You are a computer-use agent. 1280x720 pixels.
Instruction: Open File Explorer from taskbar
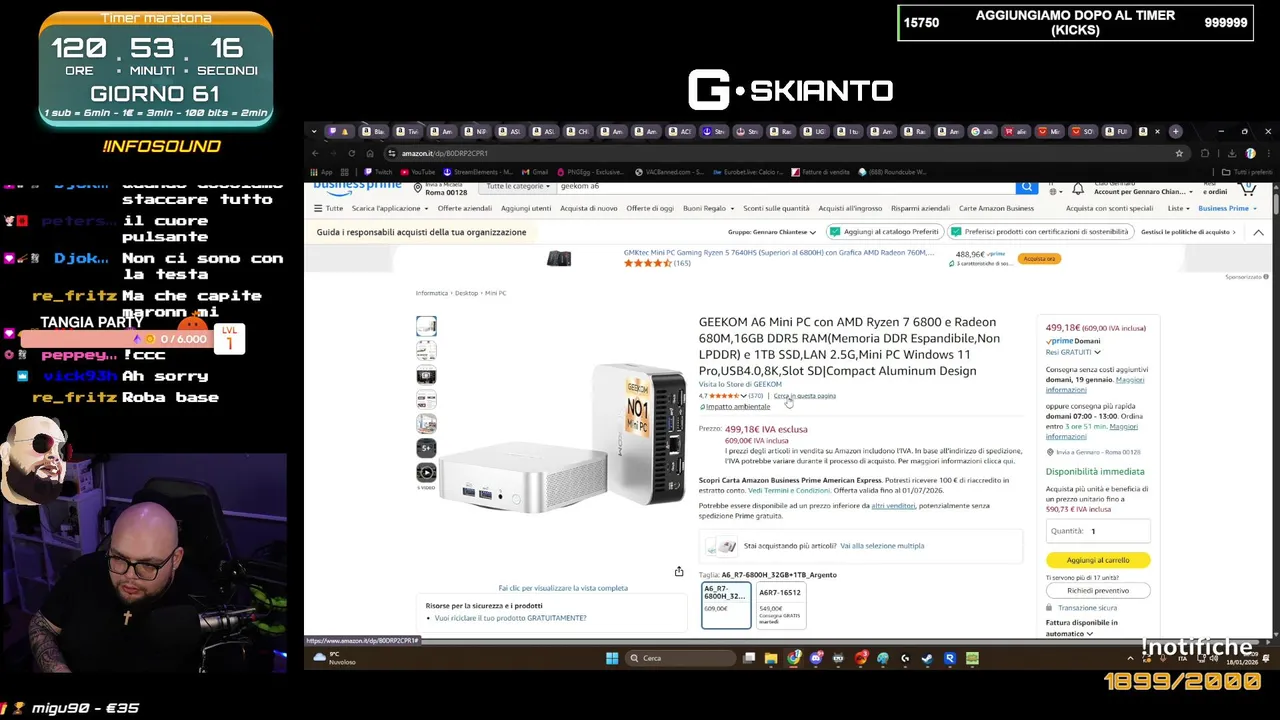coord(771,658)
